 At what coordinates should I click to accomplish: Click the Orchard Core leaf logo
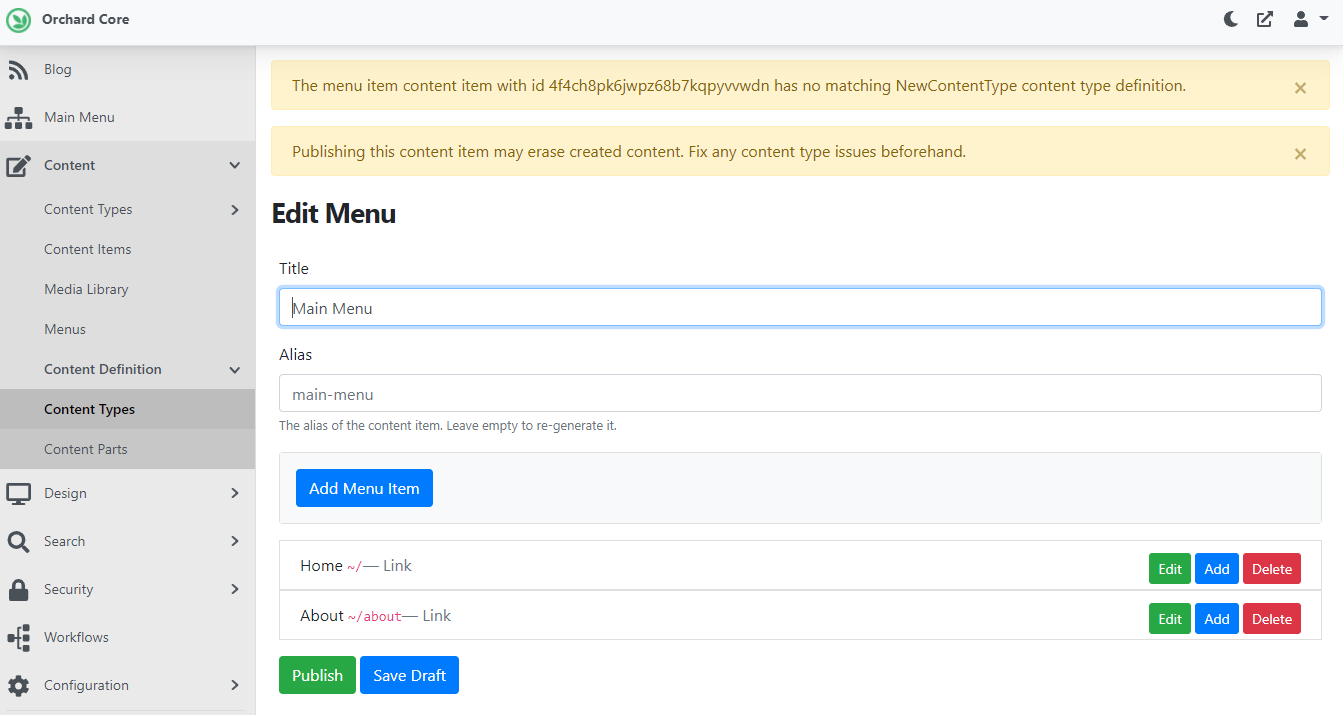click(19, 19)
